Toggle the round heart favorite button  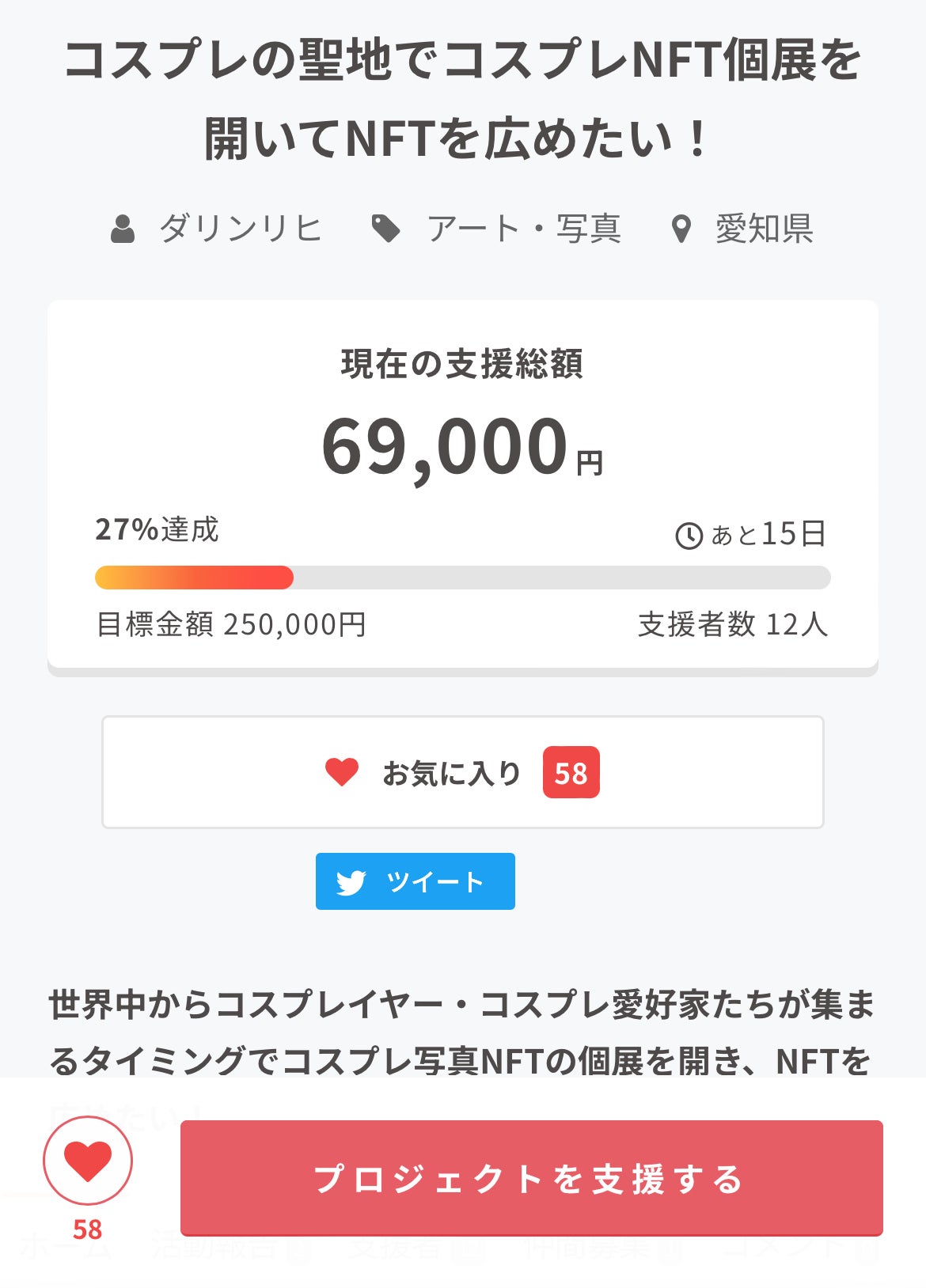click(x=87, y=1161)
